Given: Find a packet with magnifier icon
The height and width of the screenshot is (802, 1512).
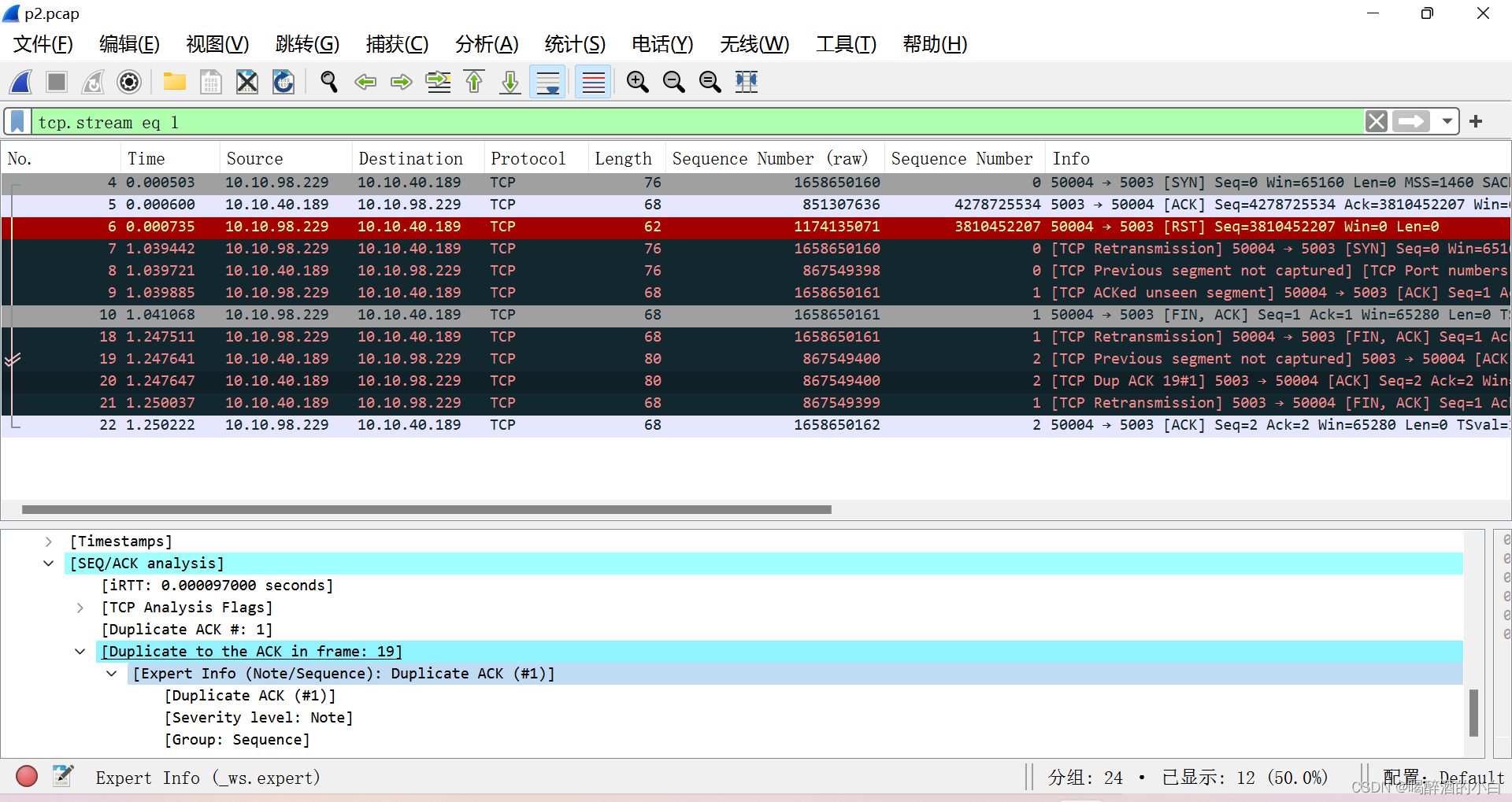Looking at the screenshot, I should point(328,82).
